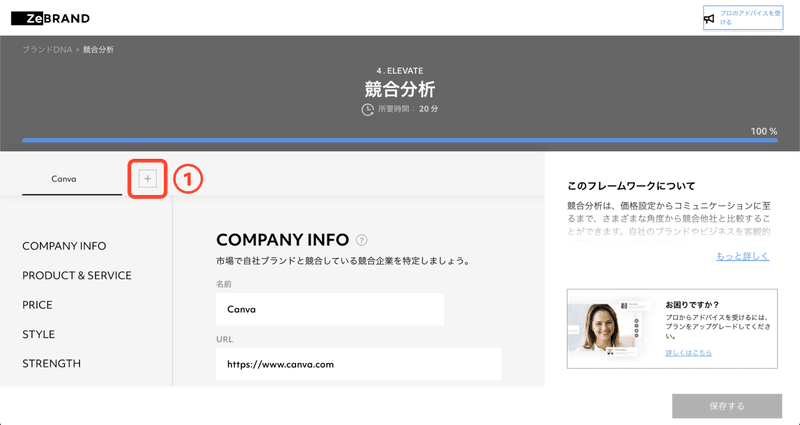
Task: Click the URL field with canva.com
Action: [358, 364]
